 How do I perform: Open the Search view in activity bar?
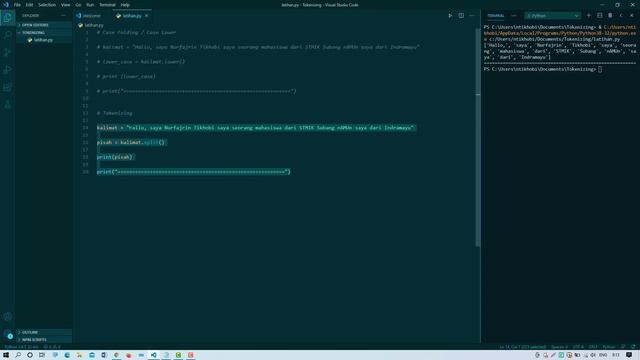pos(8,35)
